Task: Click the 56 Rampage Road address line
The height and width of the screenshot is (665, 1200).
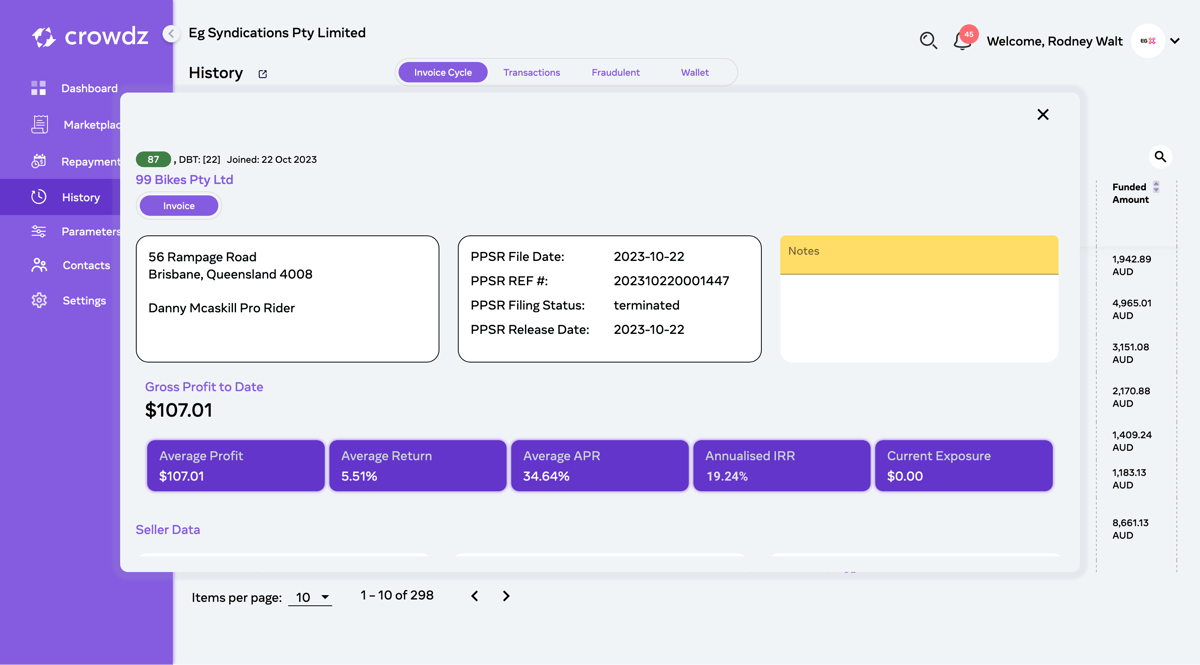Action: (x=203, y=257)
